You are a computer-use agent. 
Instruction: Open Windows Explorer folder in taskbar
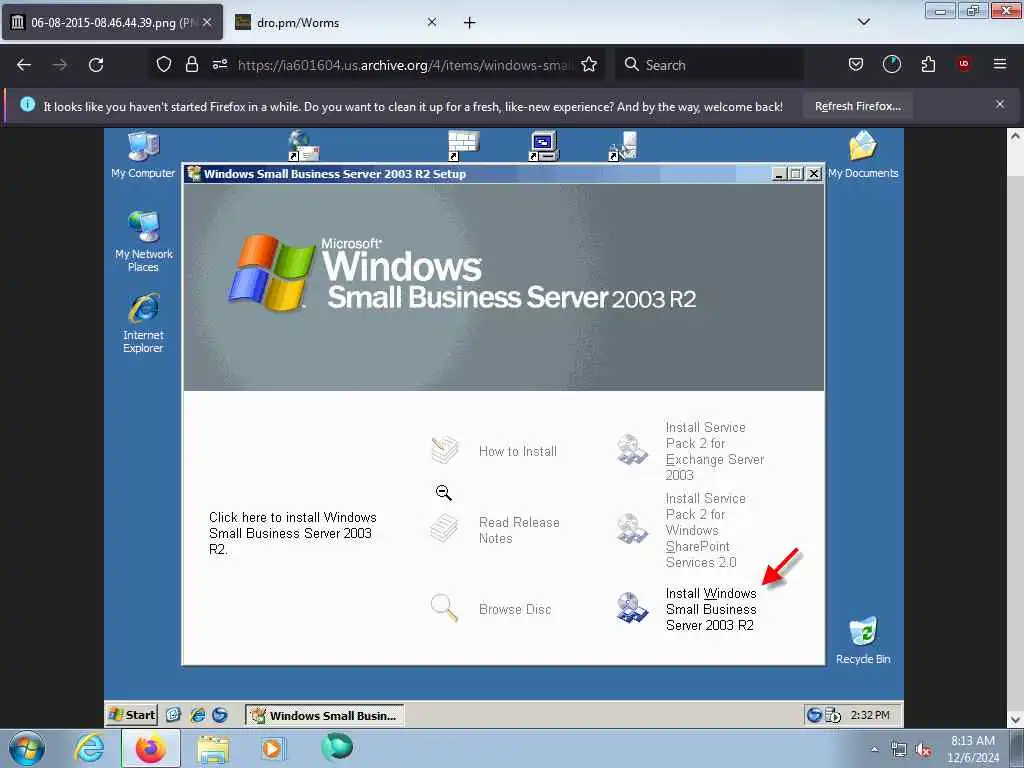click(213, 748)
